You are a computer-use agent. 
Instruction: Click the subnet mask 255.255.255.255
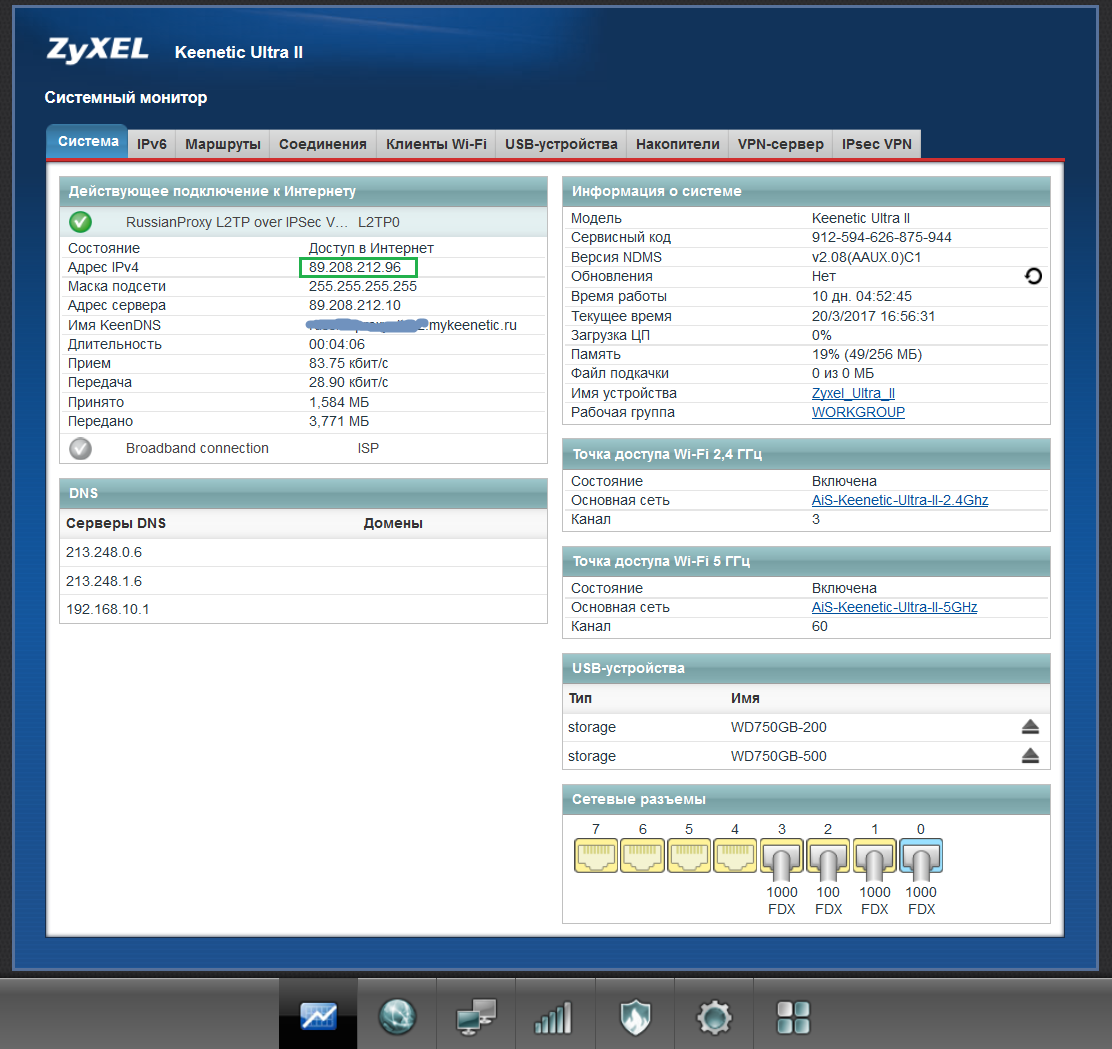point(362,286)
